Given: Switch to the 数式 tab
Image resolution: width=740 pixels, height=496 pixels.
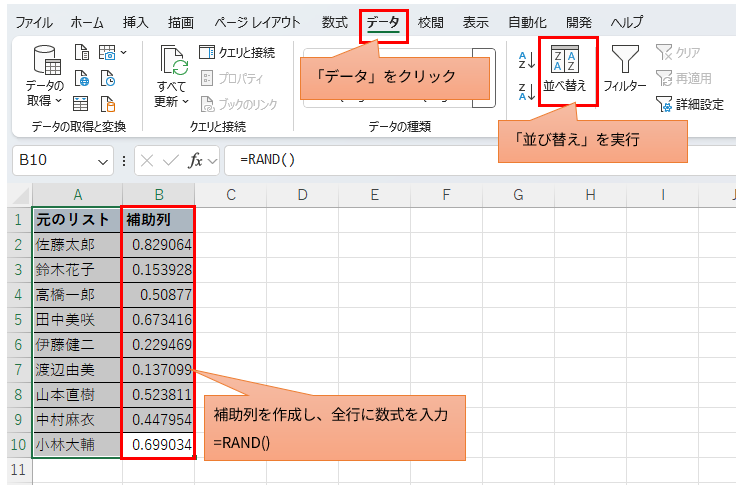Looking at the screenshot, I should point(335,22).
